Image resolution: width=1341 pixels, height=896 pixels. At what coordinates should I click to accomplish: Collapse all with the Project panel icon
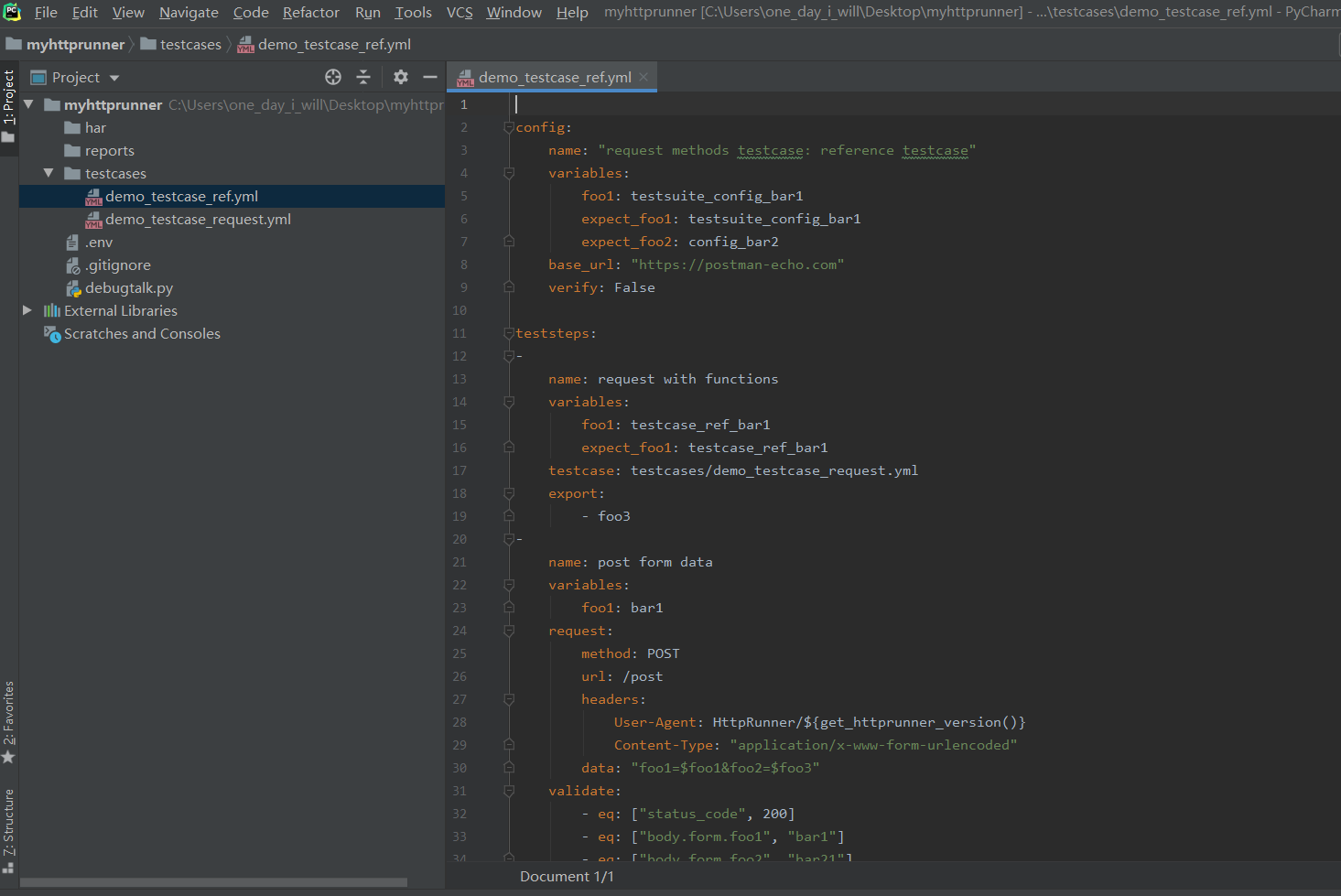pyautogui.click(x=363, y=77)
